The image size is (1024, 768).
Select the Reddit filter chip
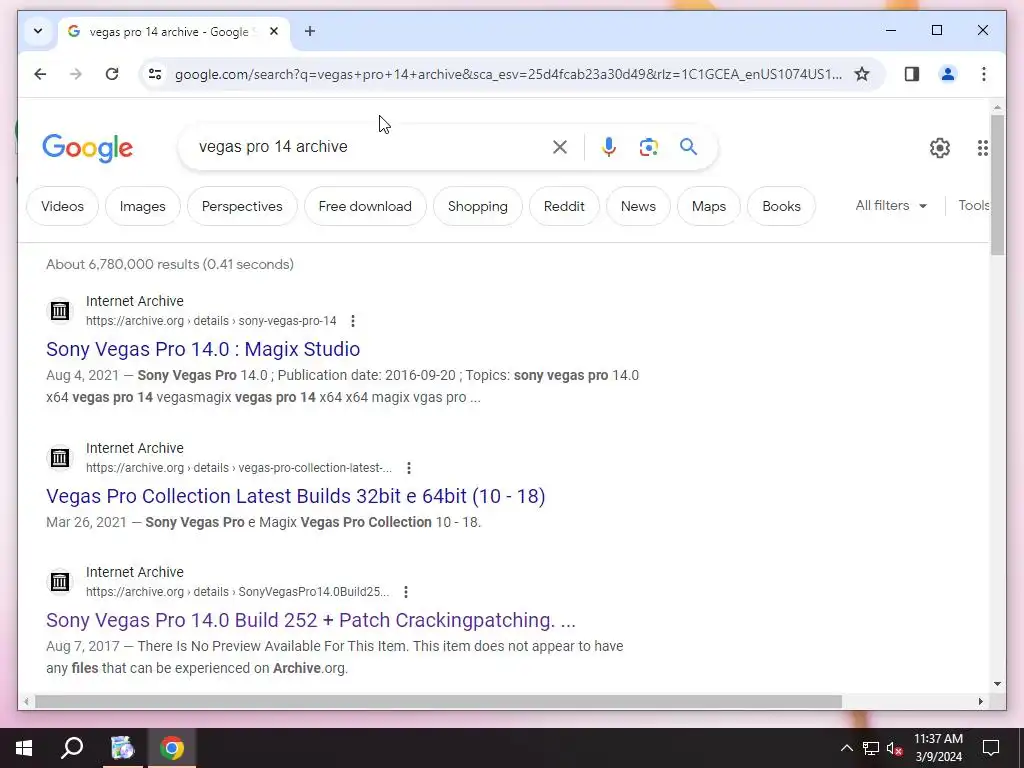(564, 206)
